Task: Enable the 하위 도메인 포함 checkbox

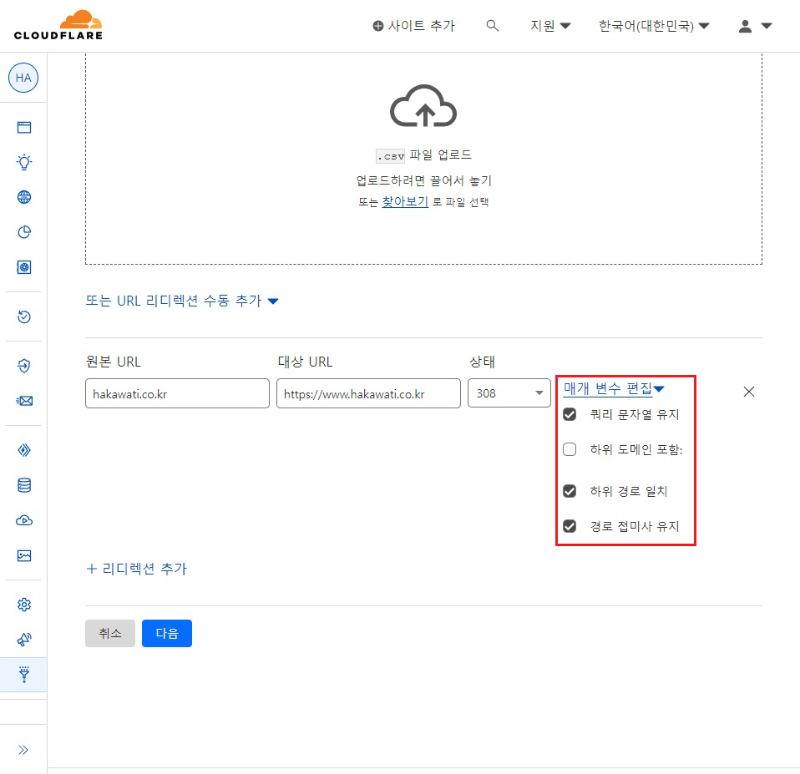Action: point(570,449)
